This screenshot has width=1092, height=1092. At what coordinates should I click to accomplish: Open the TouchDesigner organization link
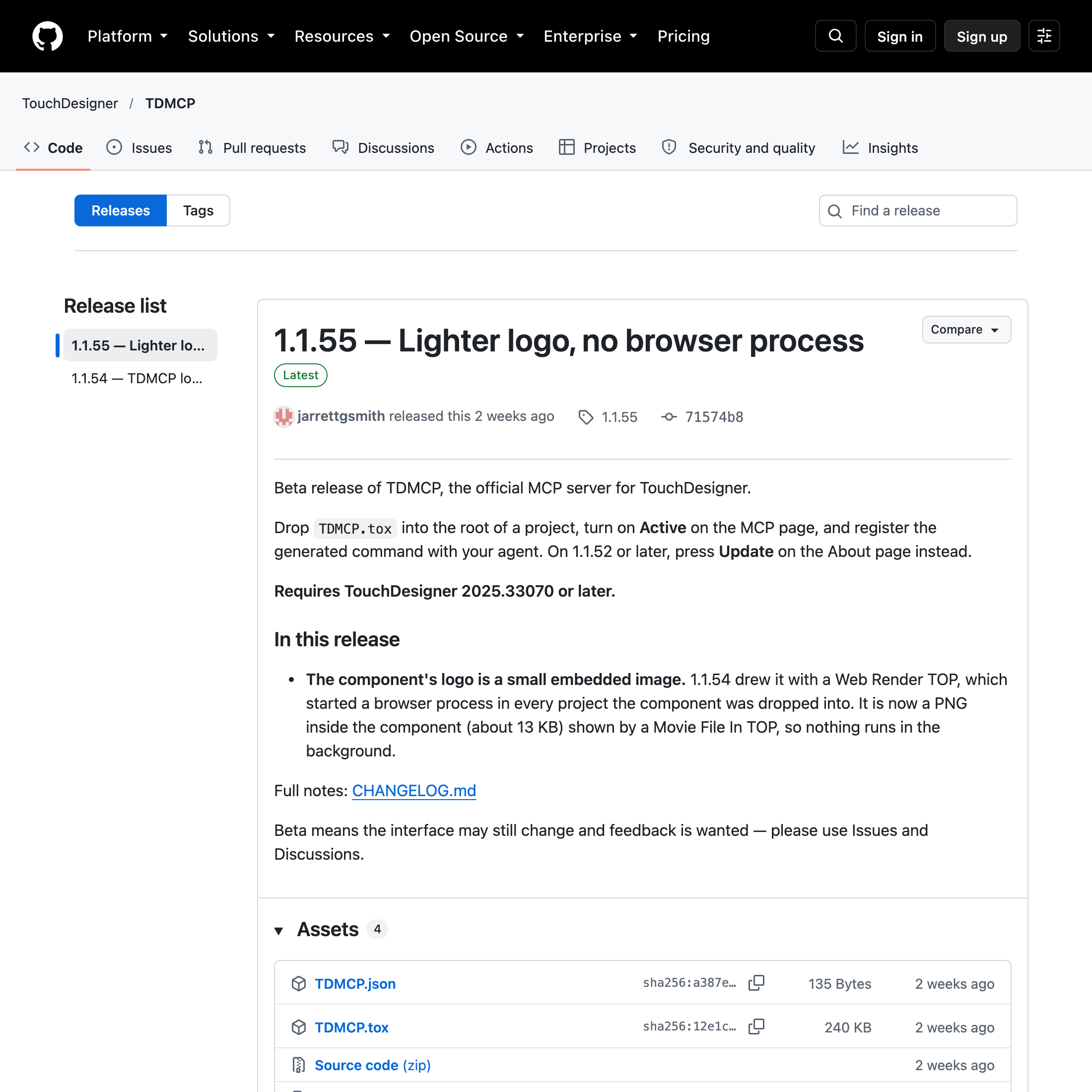point(70,103)
